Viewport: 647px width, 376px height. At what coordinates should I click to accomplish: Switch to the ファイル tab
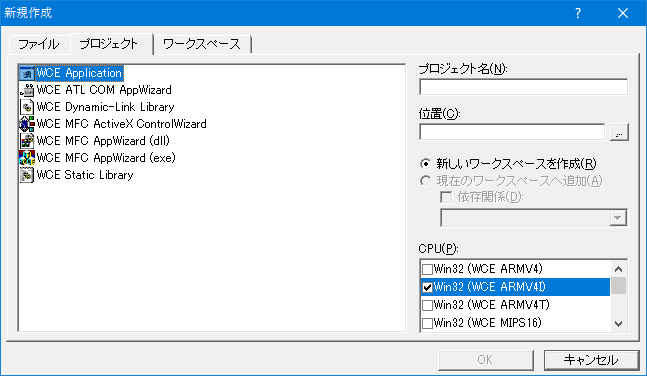coord(38,44)
